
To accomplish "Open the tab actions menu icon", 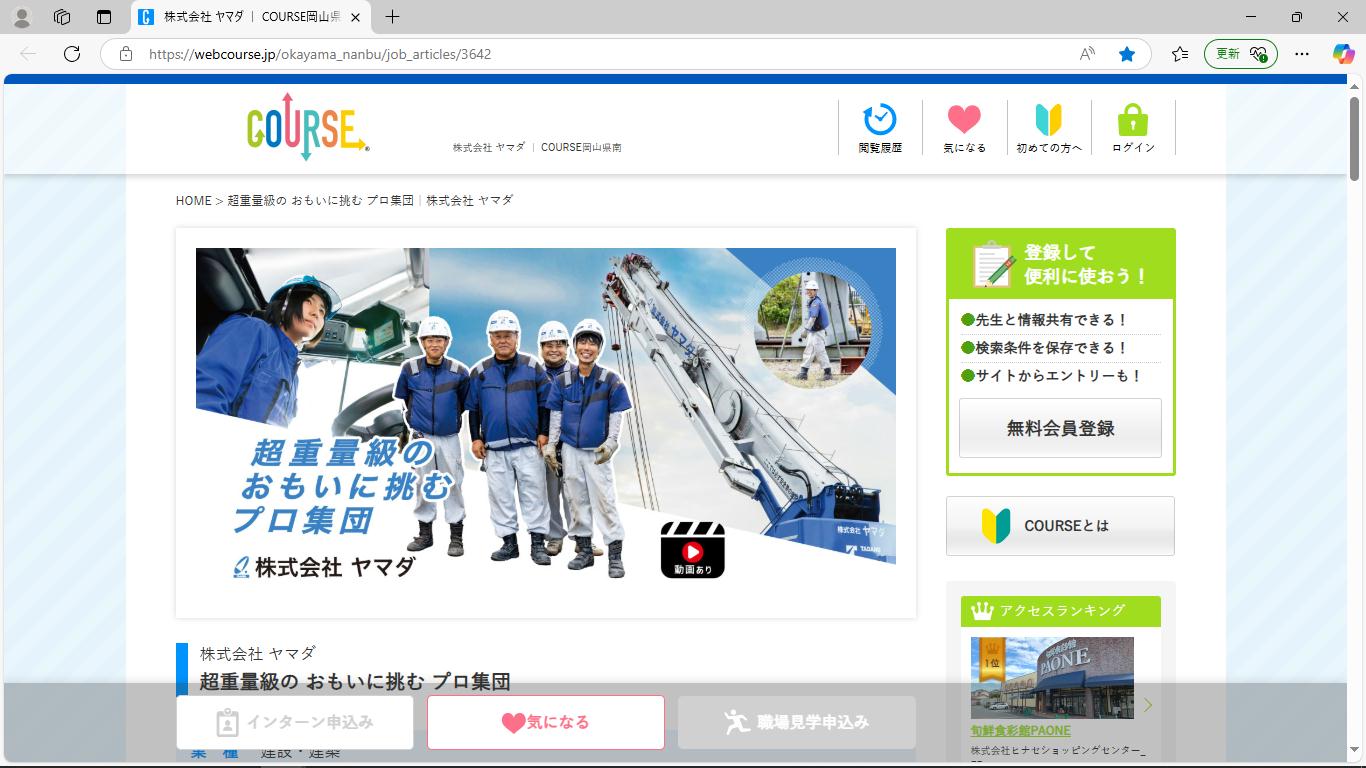I will (x=104, y=17).
